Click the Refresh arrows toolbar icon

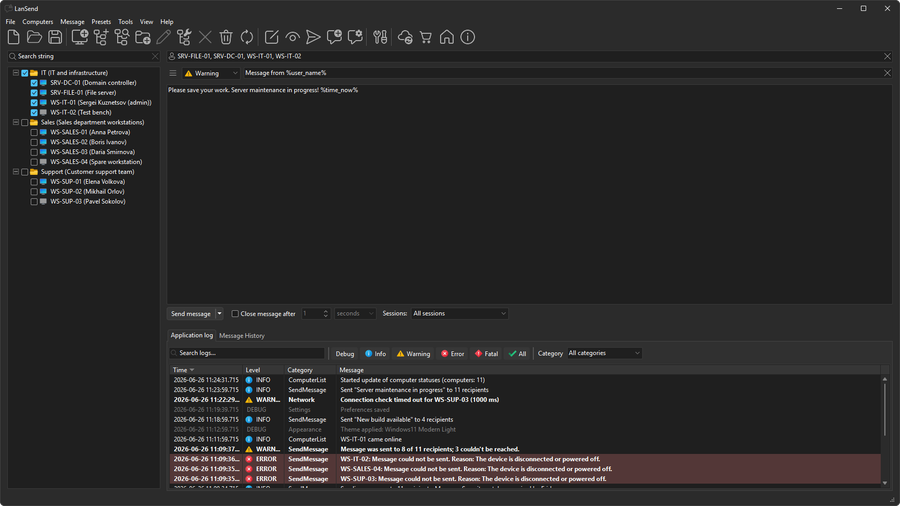(x=247, y=37)
